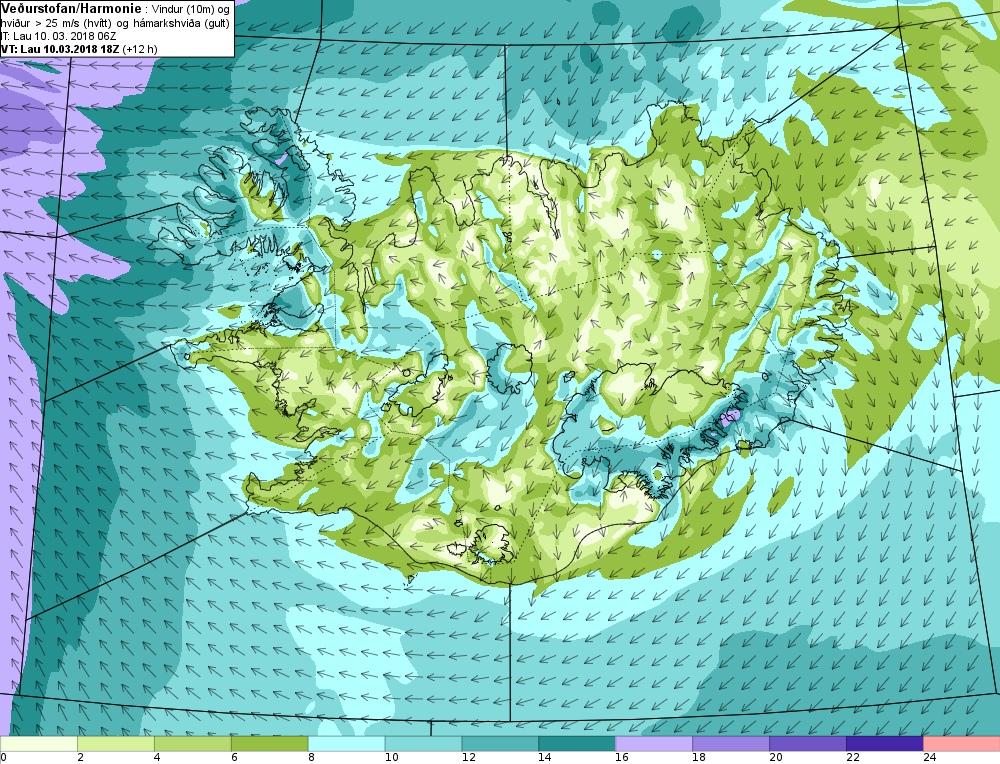Click the 'VT: Lau 10.03.2018 18Z' valid time line
Image resolution: width=1000 pixels, height=764 pixels.
[79, 49]
